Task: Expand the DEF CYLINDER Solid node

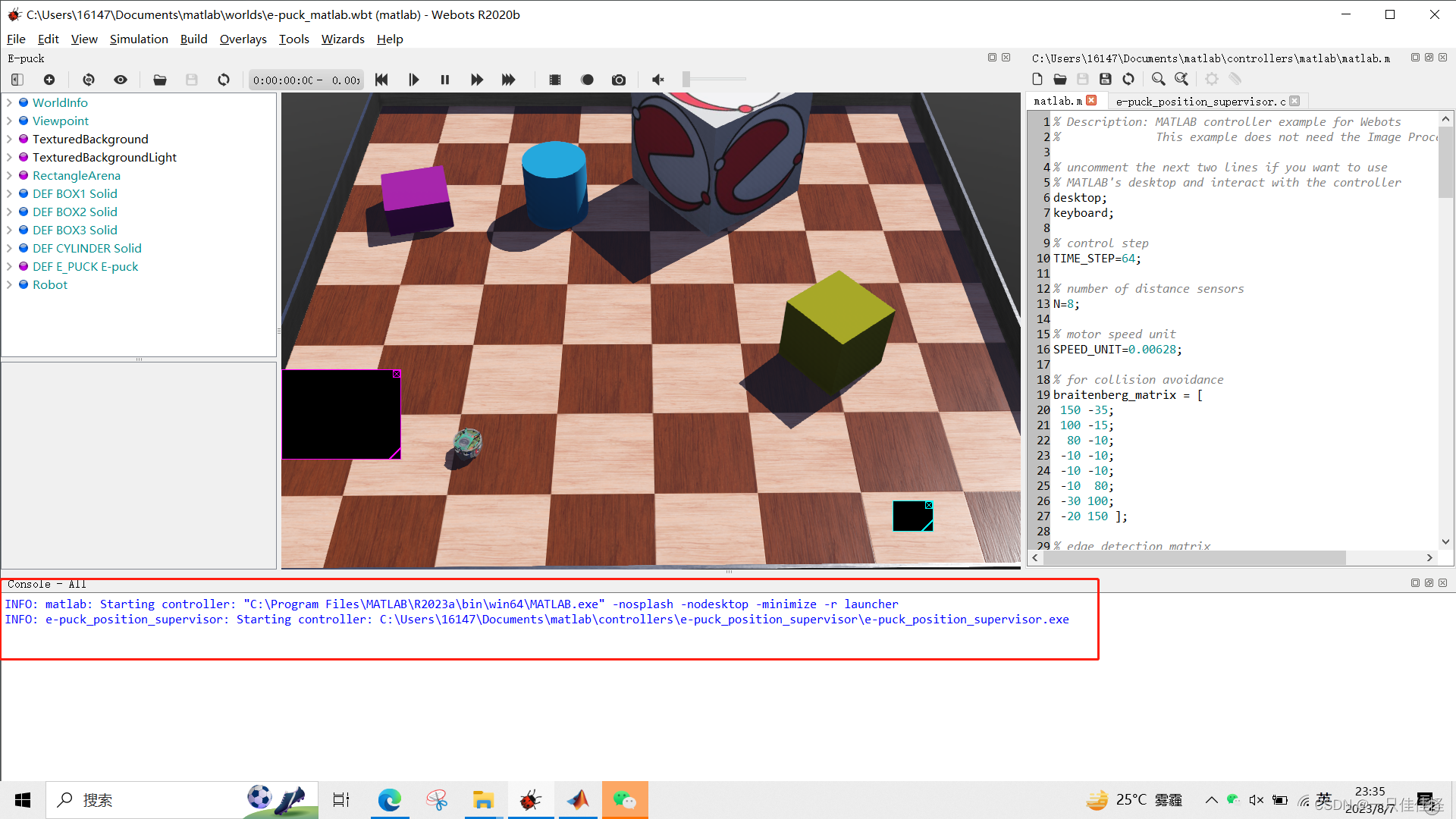Action: click(x=9, y=248)
